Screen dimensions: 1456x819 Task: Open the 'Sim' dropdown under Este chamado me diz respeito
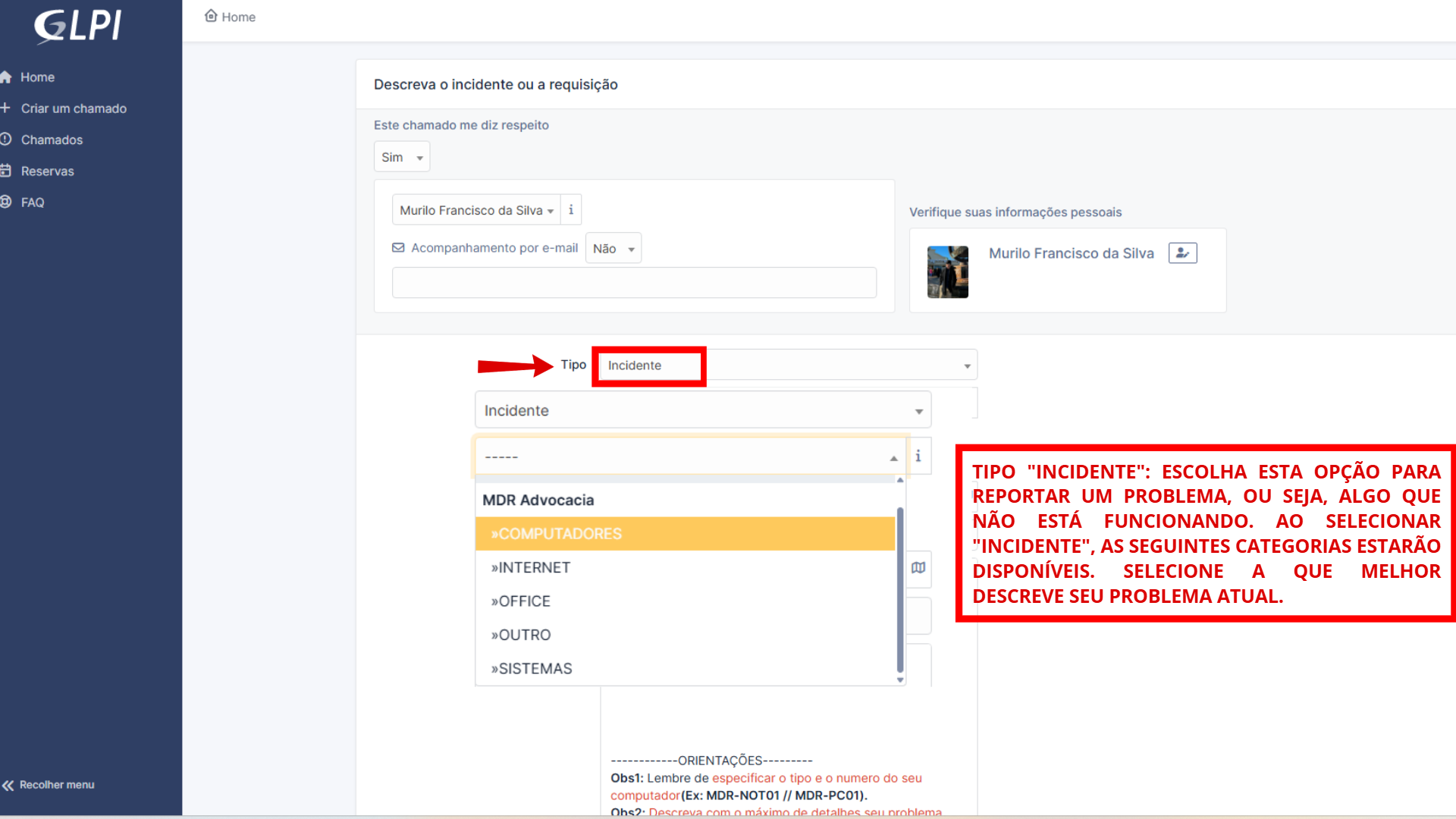pyautogui.click(x=401, y=156)
